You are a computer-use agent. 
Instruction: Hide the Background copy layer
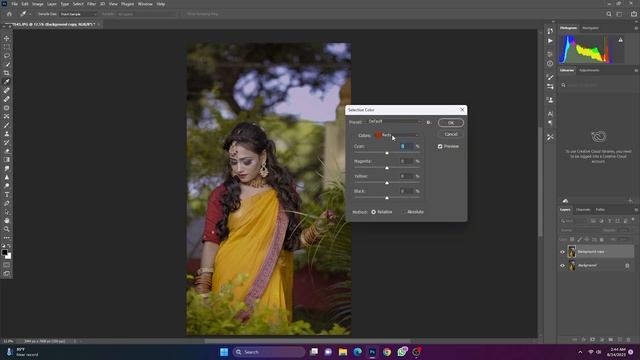562,252
